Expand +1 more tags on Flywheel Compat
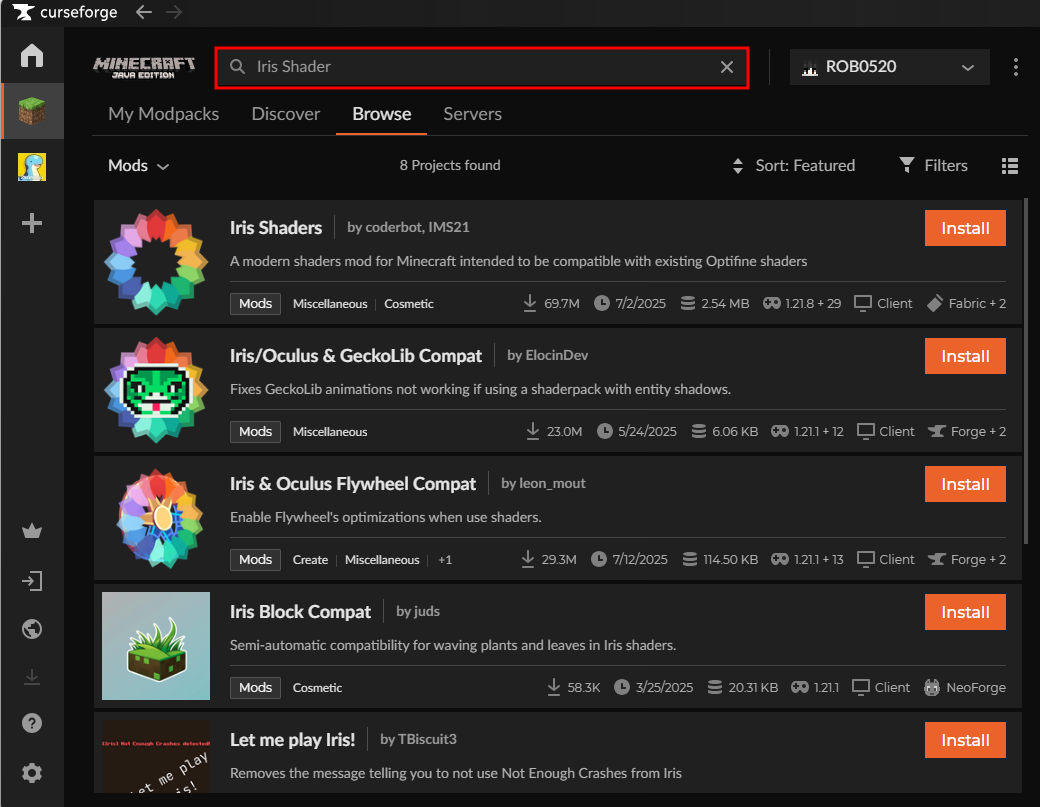Viewport: 1040px width, 807px height. click(x=445, y=560)
